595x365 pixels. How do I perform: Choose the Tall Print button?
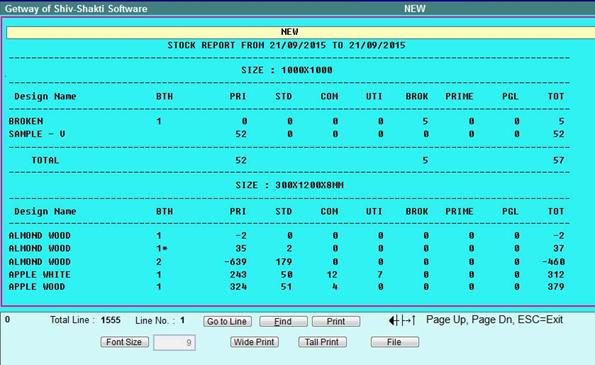(x=322, y=342)
